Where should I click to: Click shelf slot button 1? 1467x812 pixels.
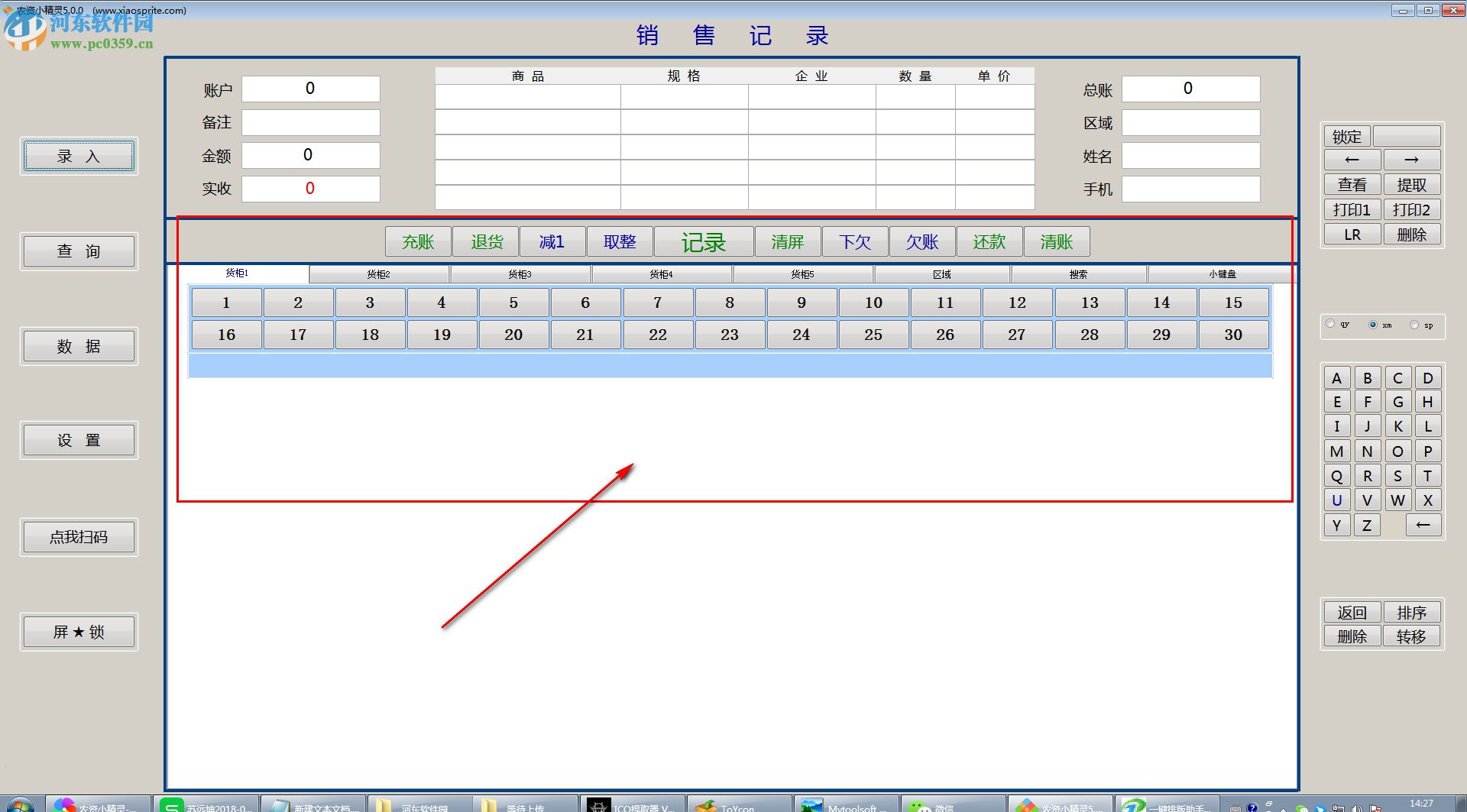[x=226, y=302]
